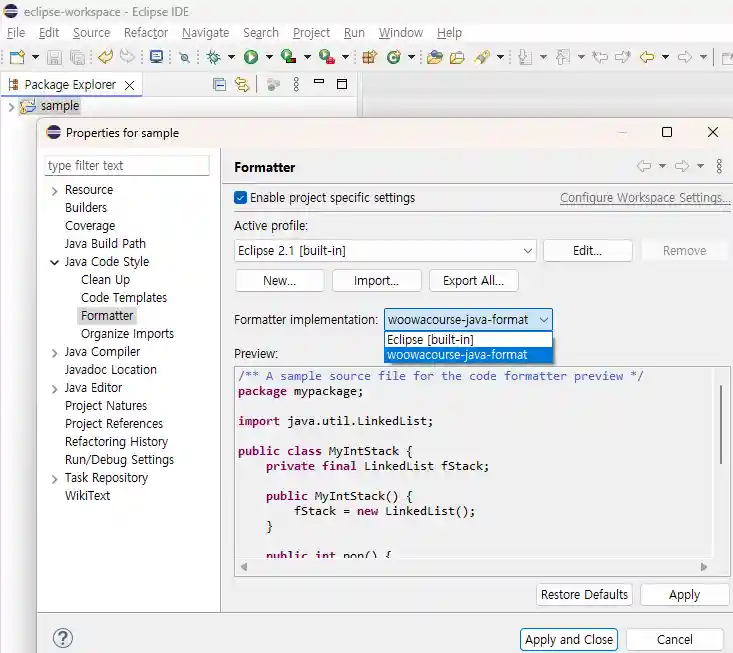
Task: Open the Formatter implementation combo box
Action: click(468, 320)
